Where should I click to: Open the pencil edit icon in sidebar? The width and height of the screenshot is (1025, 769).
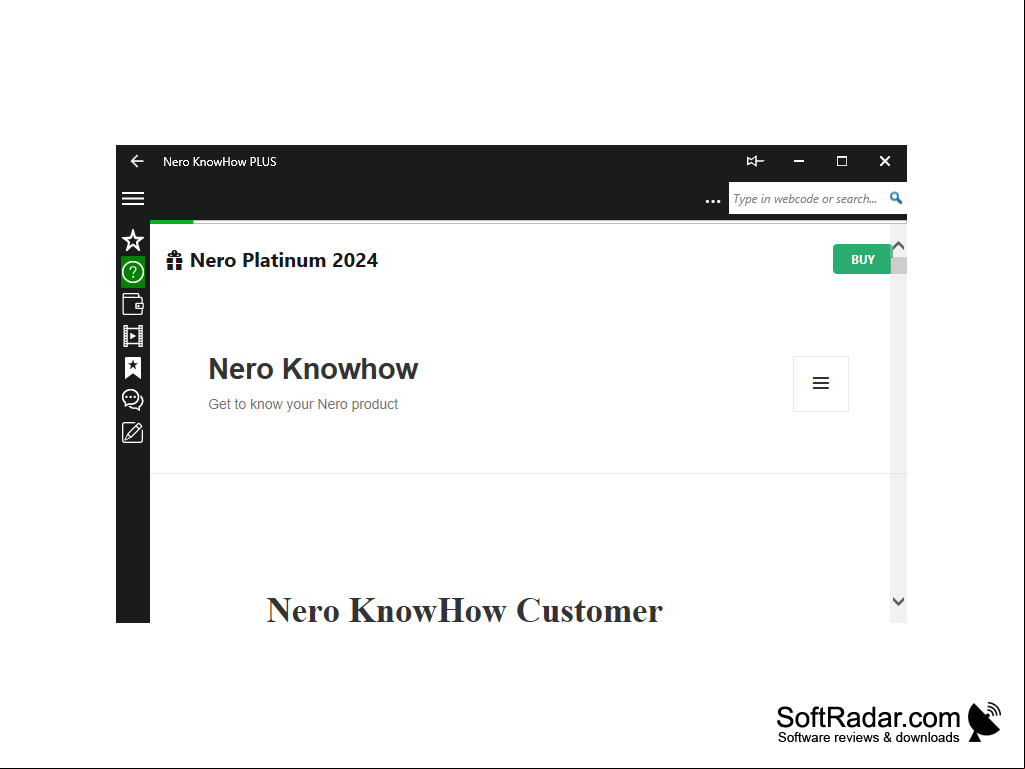pos(133,432)
